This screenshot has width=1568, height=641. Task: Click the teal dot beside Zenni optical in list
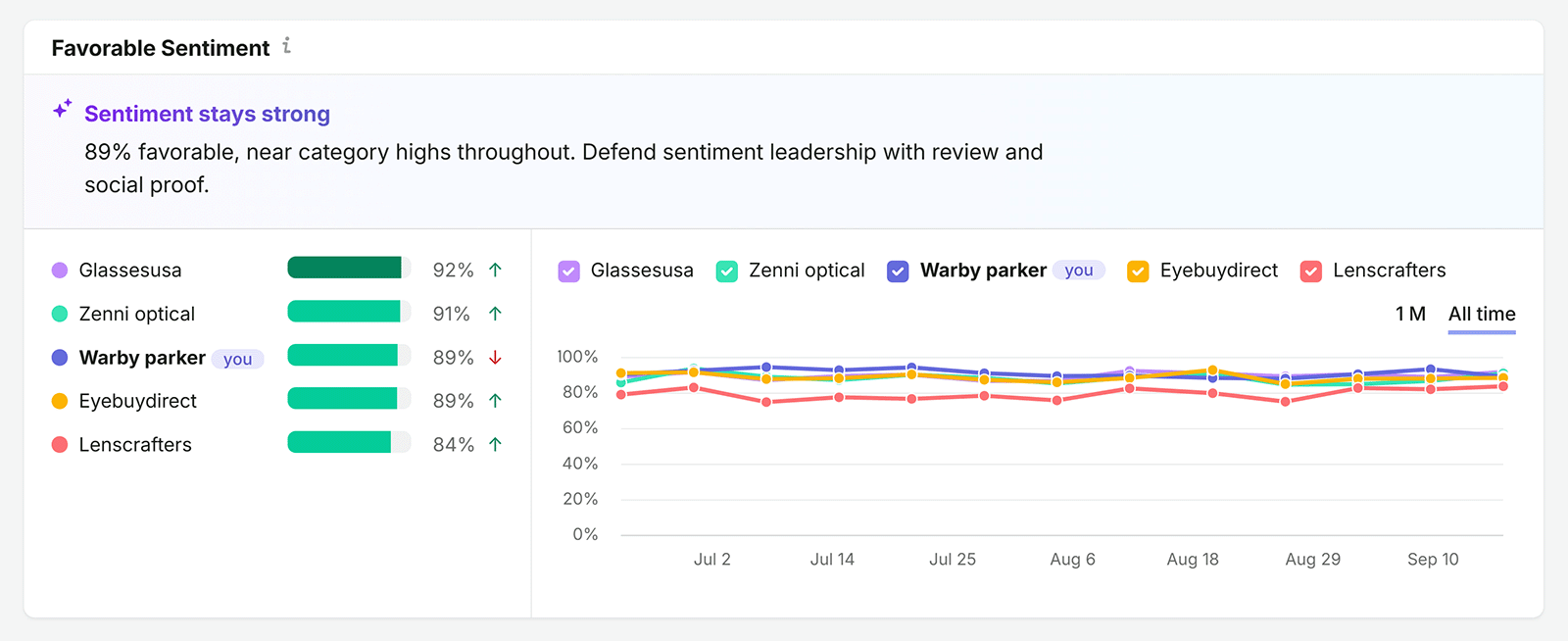(60, 314)
